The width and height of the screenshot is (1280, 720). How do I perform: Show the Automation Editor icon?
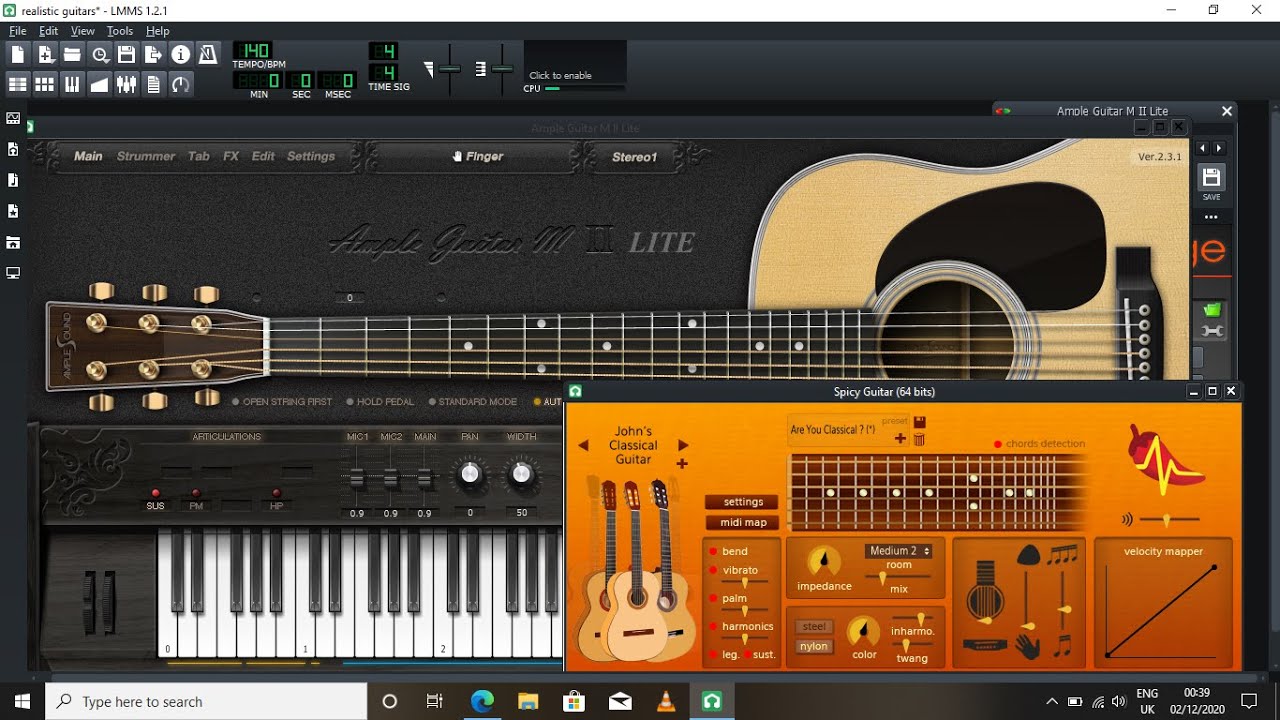point(99,85)
